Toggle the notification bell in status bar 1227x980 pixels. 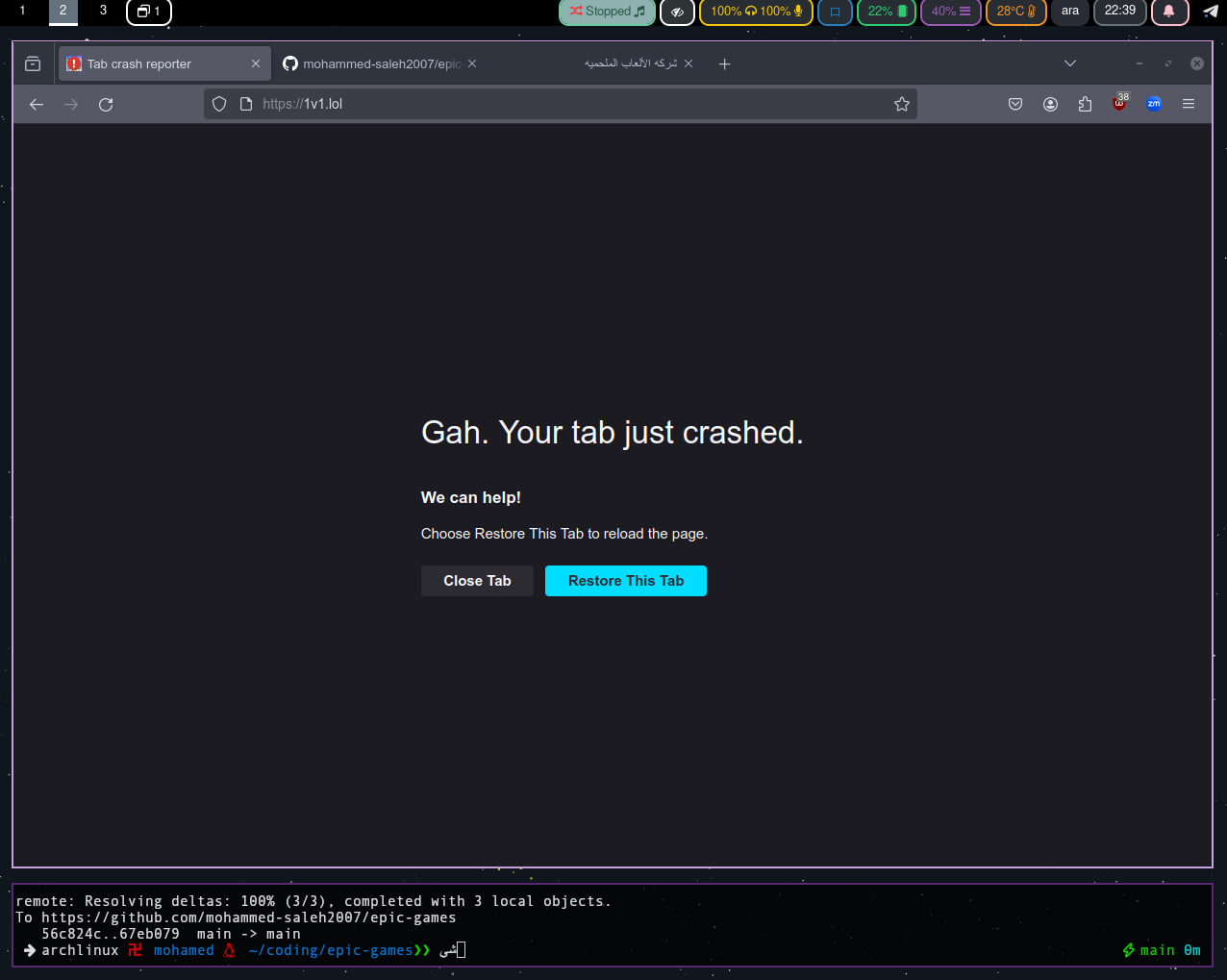point(1169,12)
